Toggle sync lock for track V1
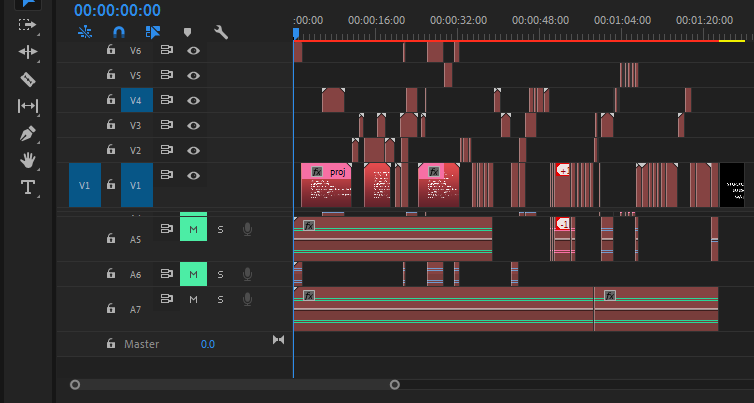Screen dimensions: 754x403 pos(166,175)
